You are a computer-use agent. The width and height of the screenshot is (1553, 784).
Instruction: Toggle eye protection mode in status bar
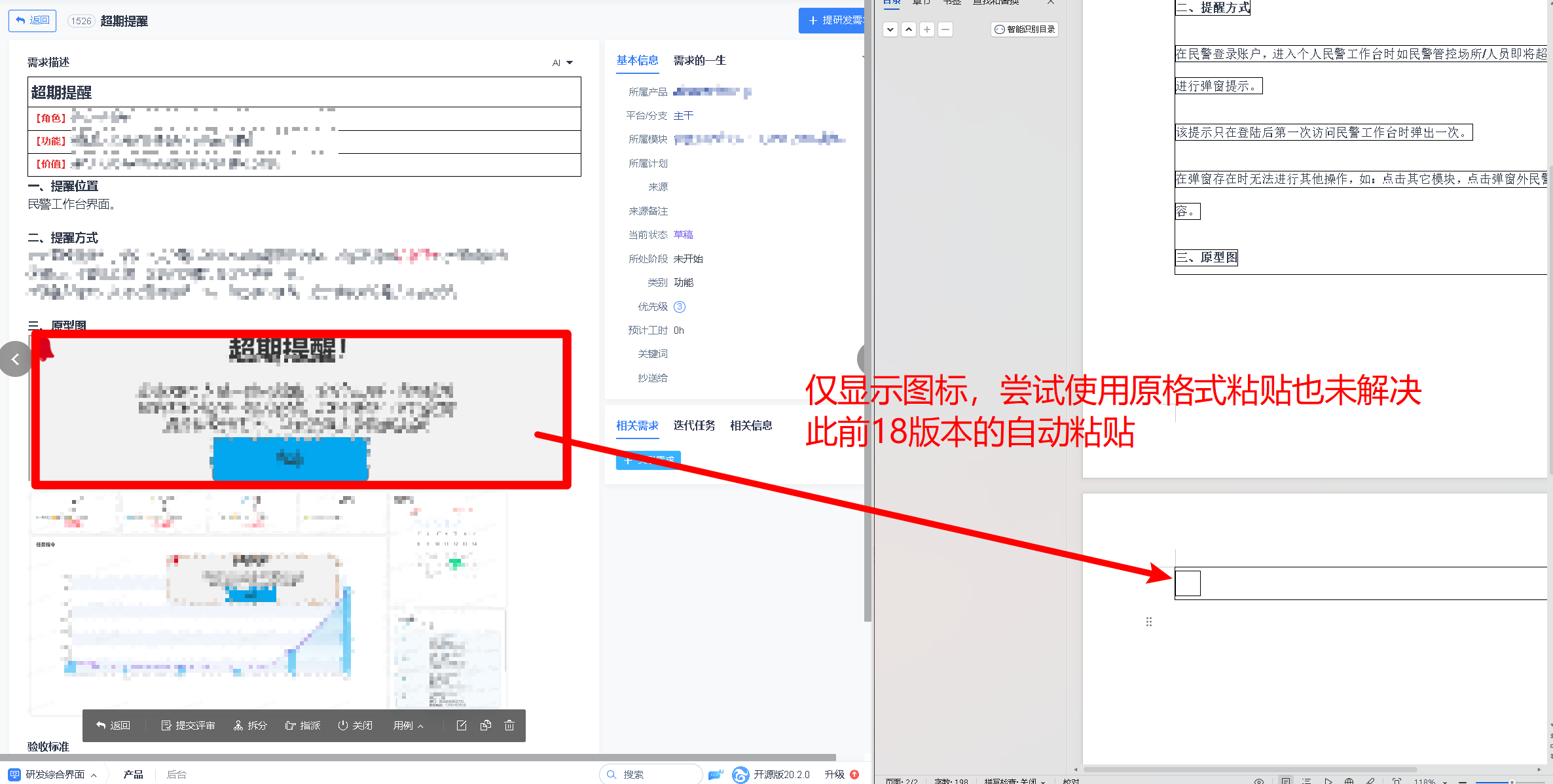[1259, 781]
